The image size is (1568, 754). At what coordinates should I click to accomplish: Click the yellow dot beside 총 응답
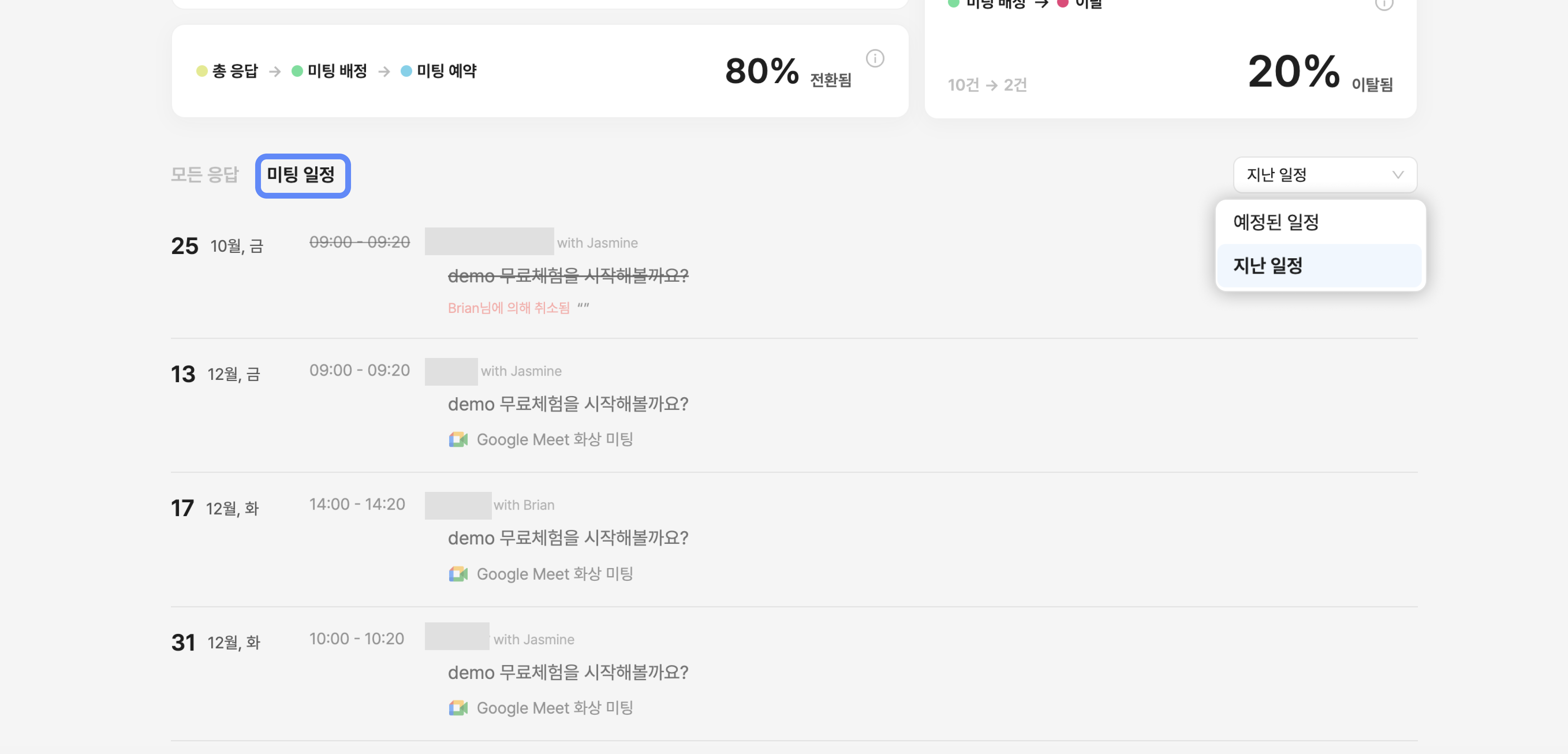pos(202,71)
